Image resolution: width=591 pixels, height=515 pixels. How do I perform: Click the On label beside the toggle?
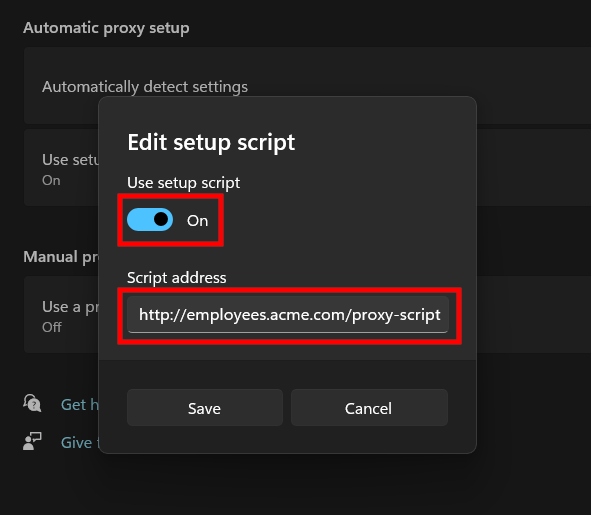(198, 221)
